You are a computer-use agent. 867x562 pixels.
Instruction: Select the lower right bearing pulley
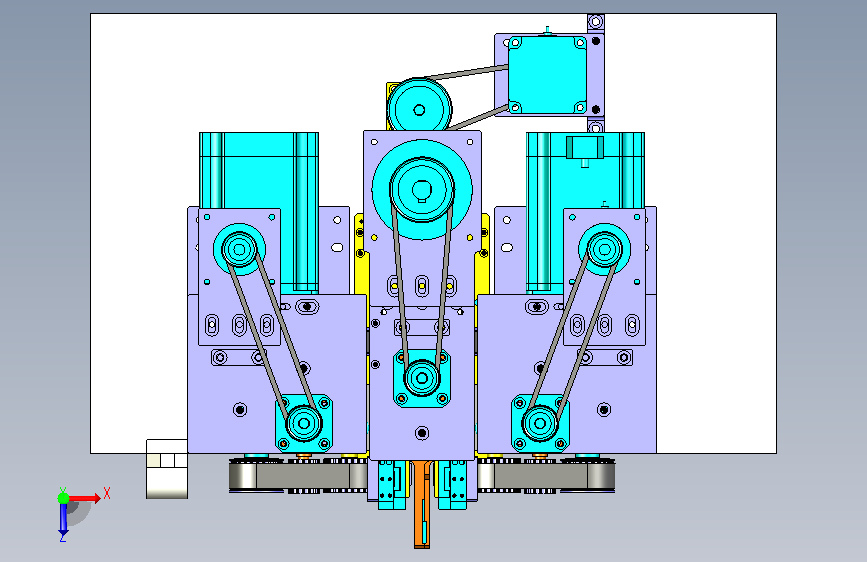coord(540,424)
